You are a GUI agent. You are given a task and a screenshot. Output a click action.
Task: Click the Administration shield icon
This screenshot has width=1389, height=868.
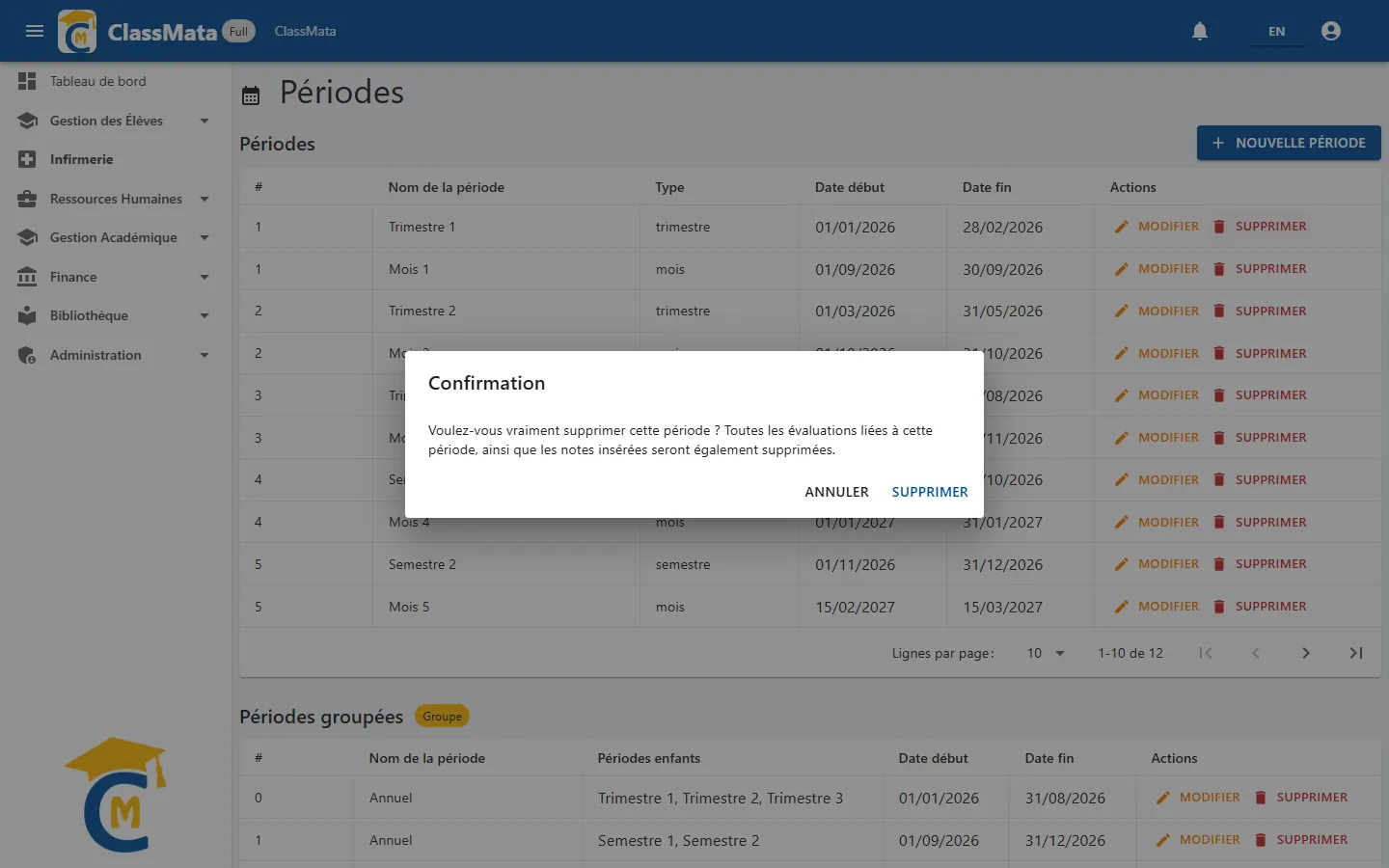click(27, 355)
